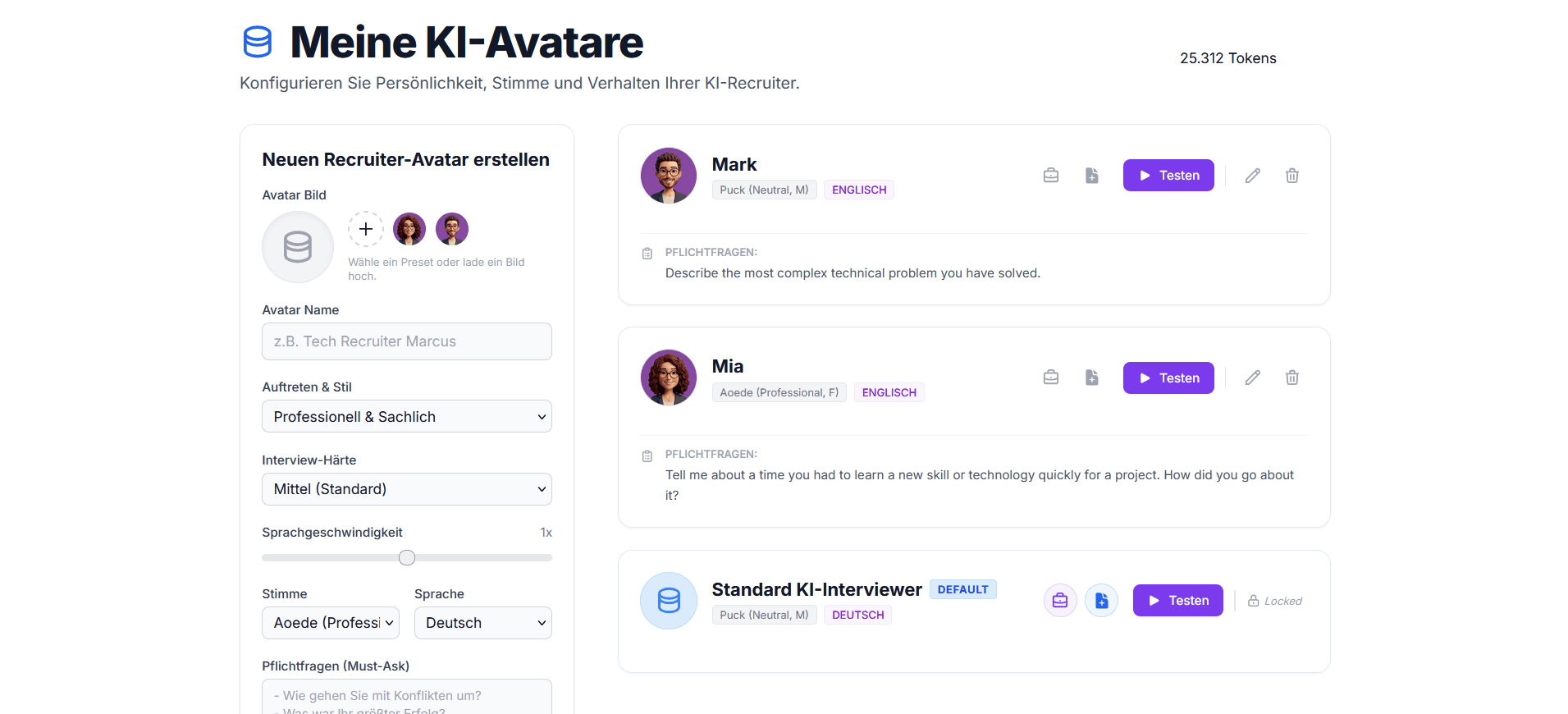
Task: Open the Interview-Härte dropdown
Action: (407, 489)
